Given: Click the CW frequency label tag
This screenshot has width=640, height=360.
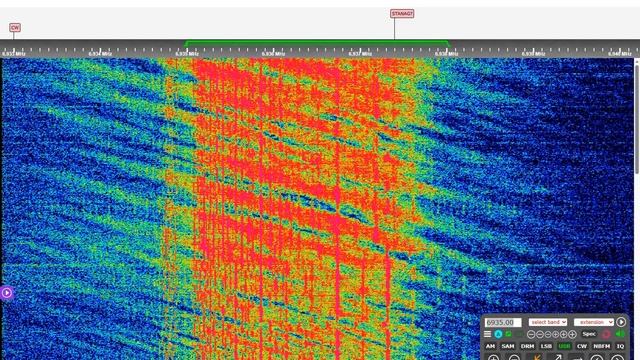Looking at the screenshot, I should point(15,28).
